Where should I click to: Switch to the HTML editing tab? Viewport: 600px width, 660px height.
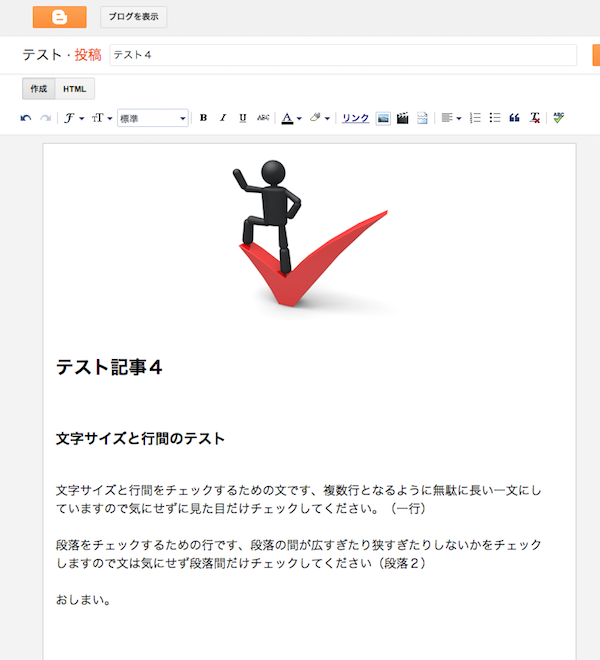(x=75, y=89)
